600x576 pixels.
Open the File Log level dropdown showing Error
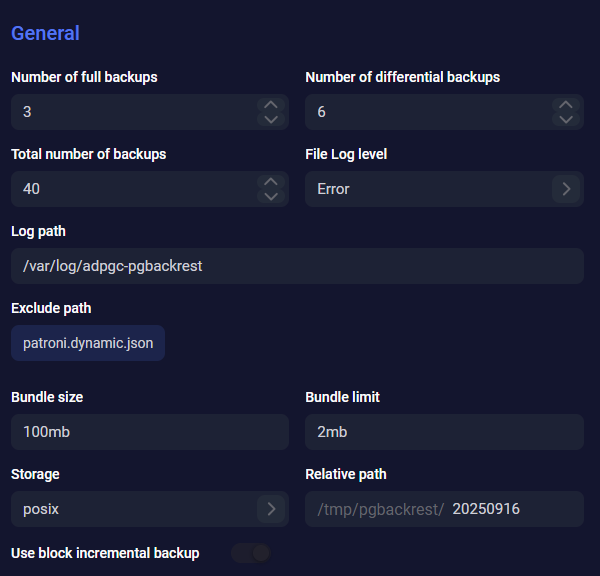coord(430,189)
